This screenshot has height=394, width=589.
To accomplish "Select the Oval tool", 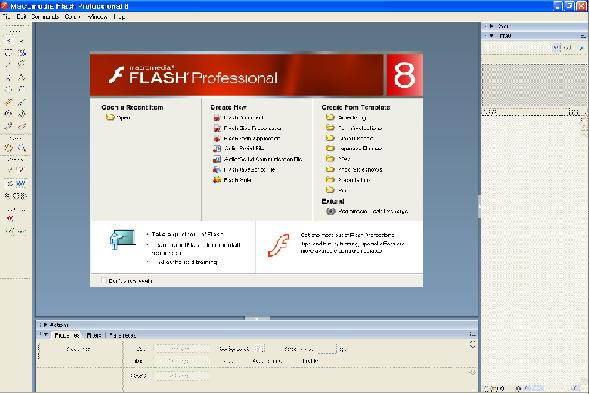I will (9, 89).
